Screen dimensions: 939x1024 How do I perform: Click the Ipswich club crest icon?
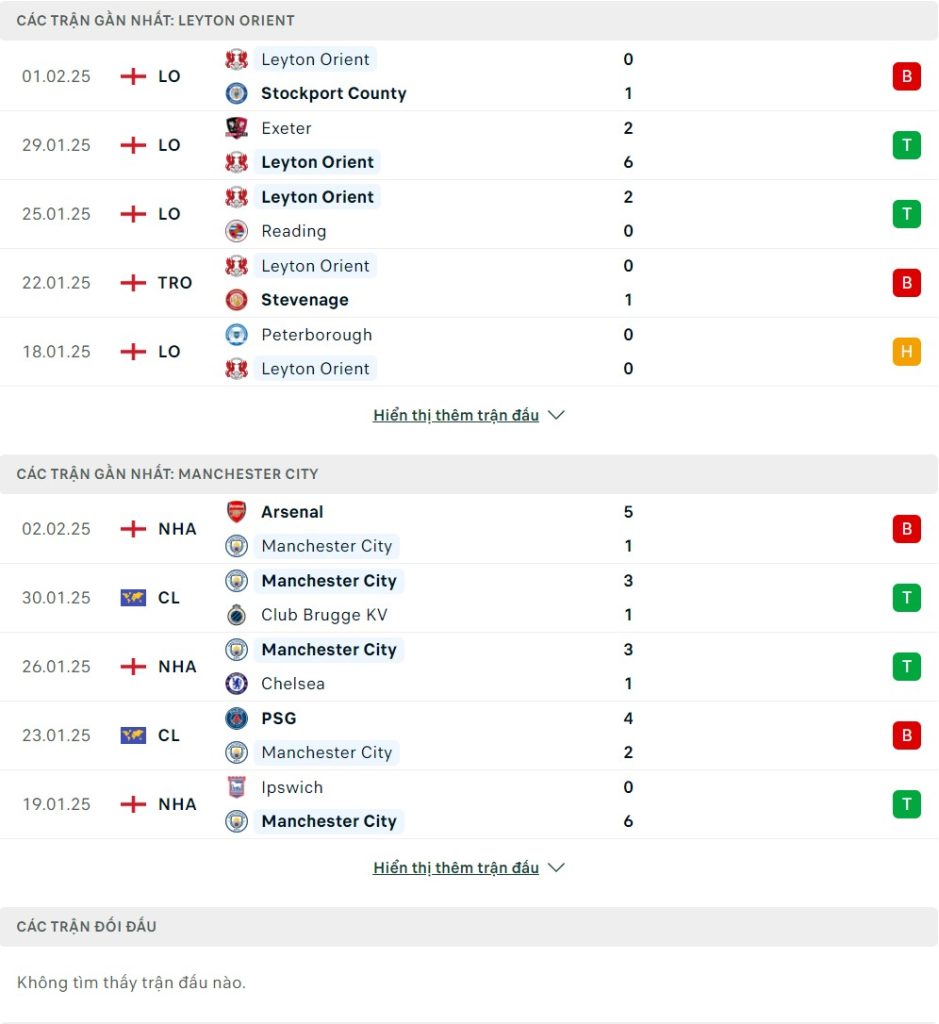(x=236, y=787)
